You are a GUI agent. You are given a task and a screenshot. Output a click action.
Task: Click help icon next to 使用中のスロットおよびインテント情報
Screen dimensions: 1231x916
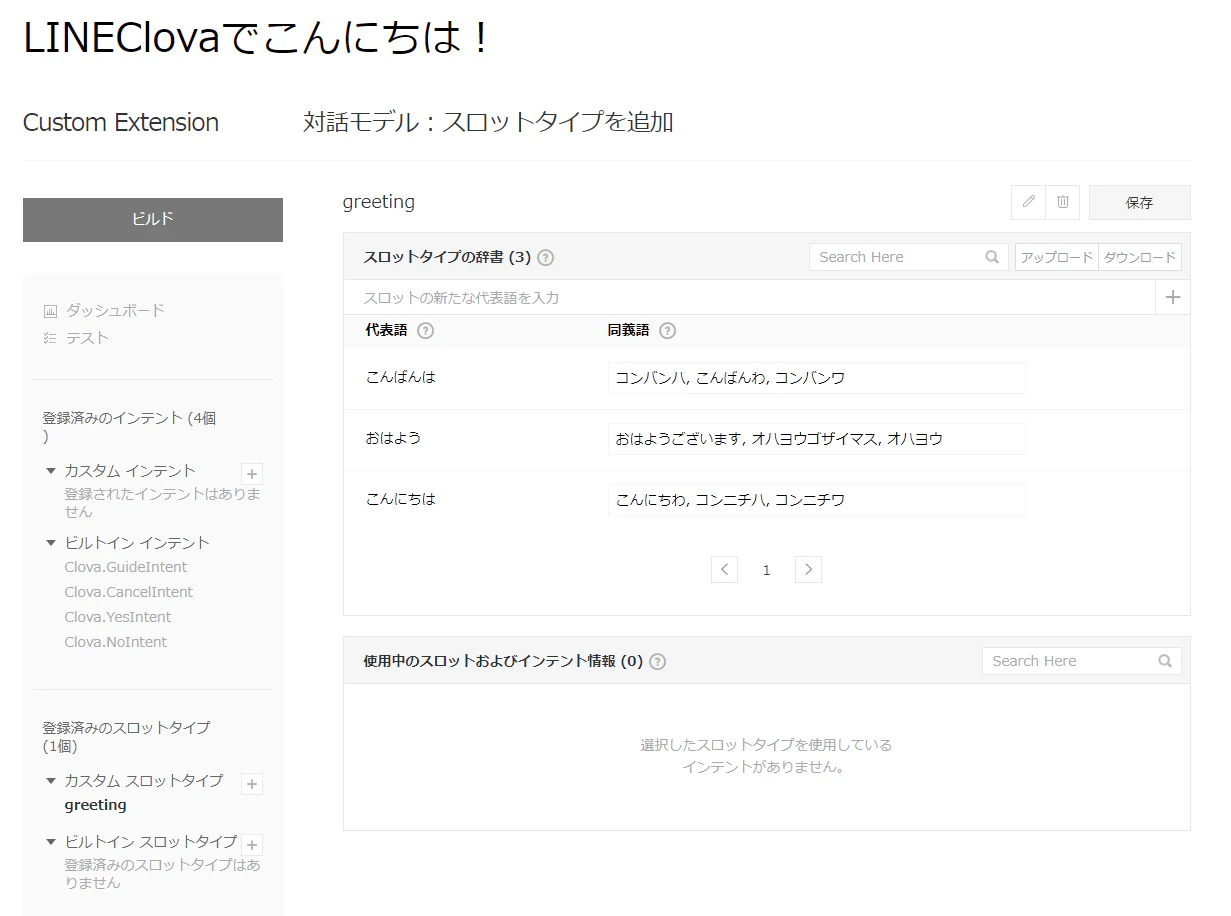coord(657,662)
